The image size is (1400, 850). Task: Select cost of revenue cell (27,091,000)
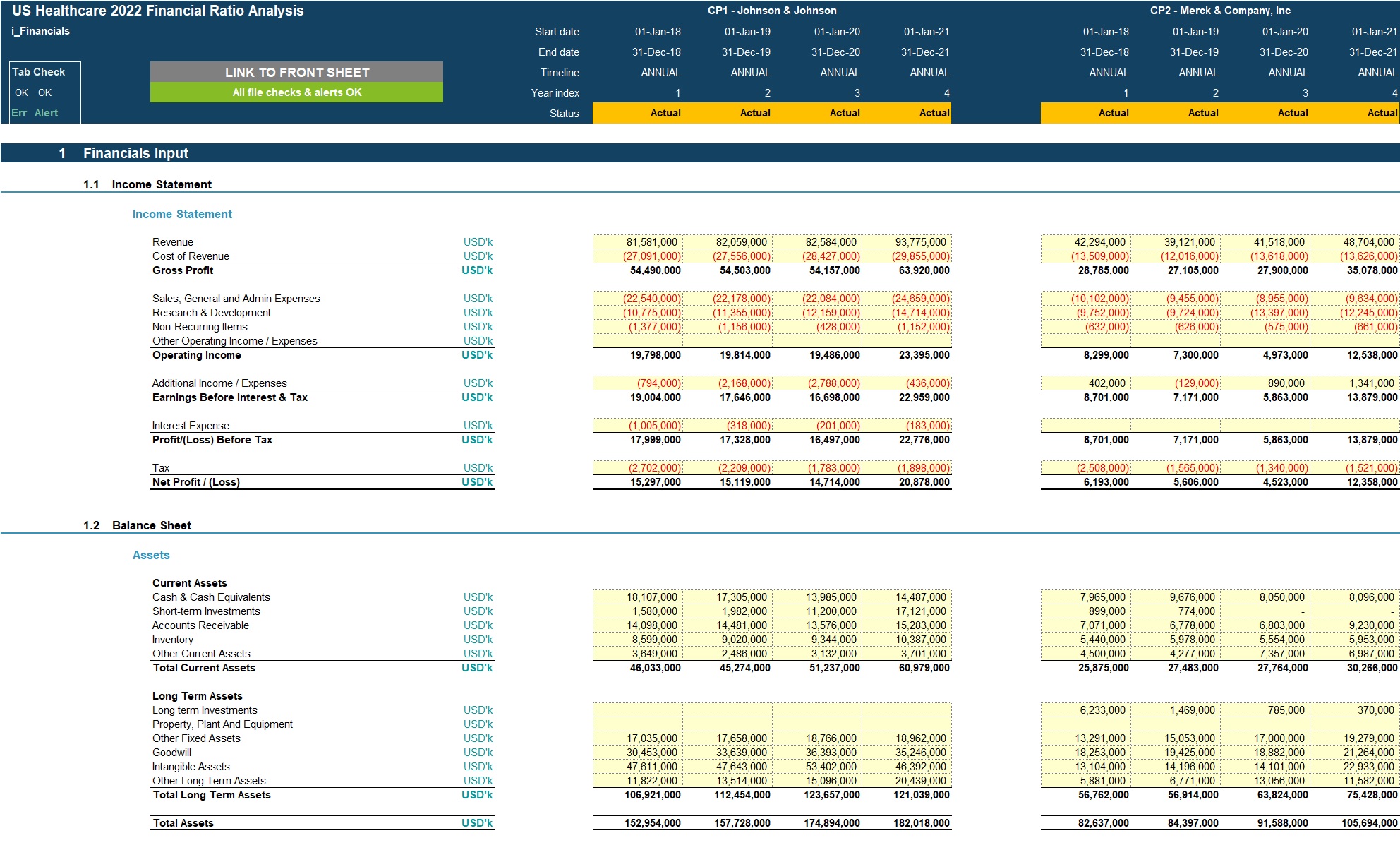tap(638, 256)
